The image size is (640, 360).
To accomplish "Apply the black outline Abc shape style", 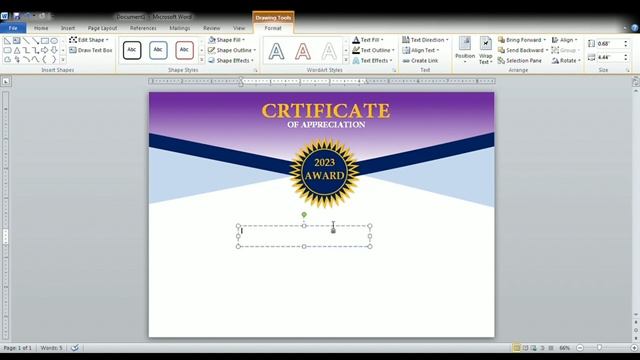I will [x=132, y=50].
